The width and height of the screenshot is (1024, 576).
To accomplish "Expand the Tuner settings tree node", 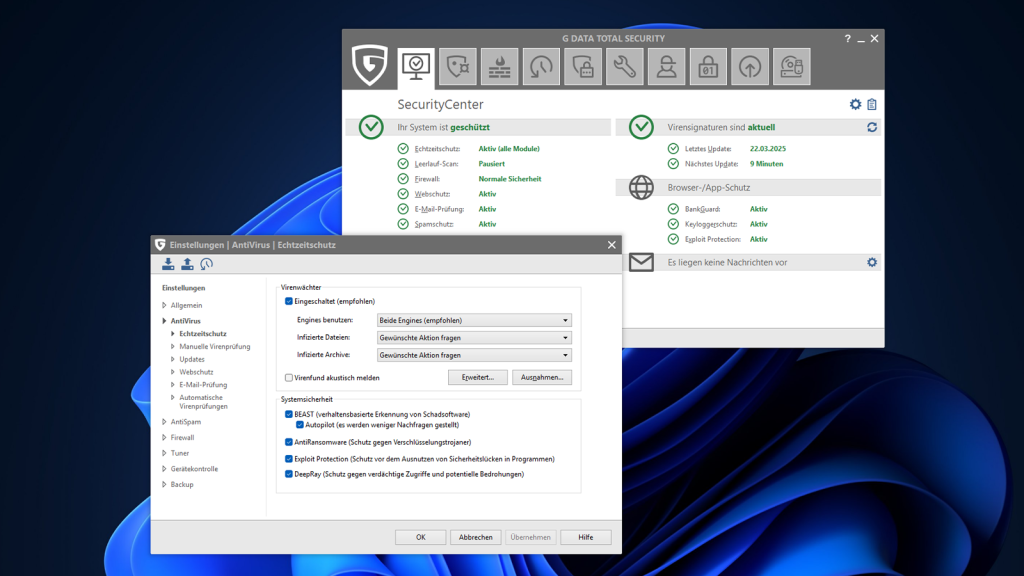I will click(164, 453).
